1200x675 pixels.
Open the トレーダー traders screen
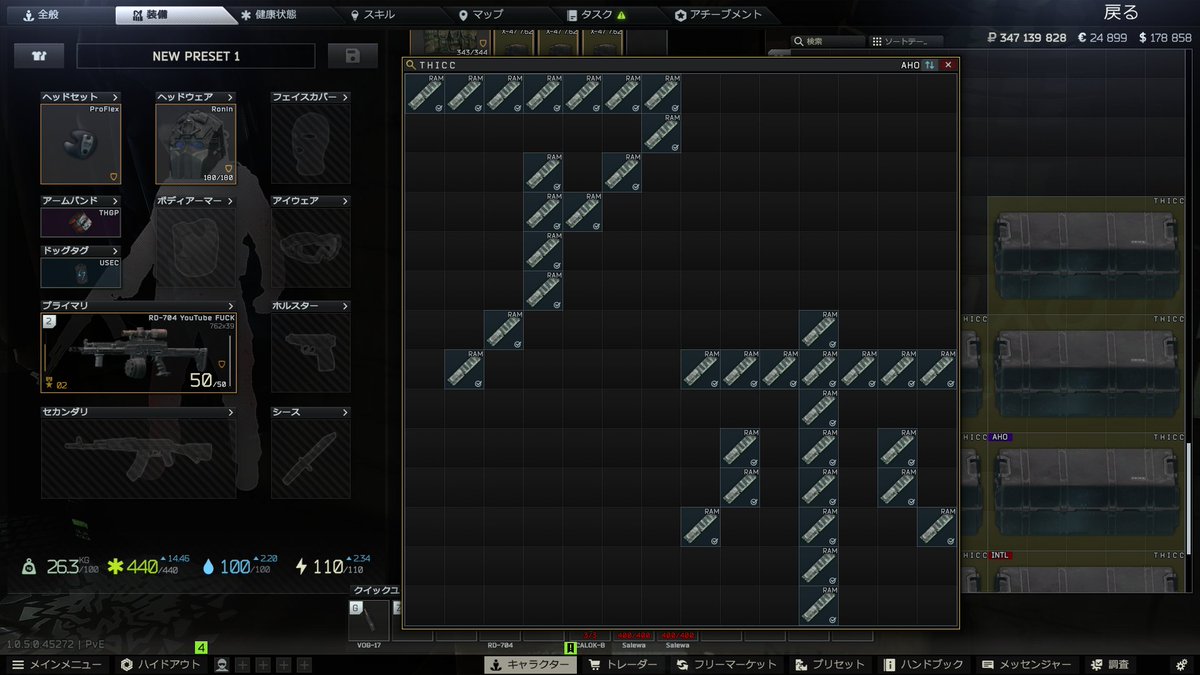[x=622, y=664]
